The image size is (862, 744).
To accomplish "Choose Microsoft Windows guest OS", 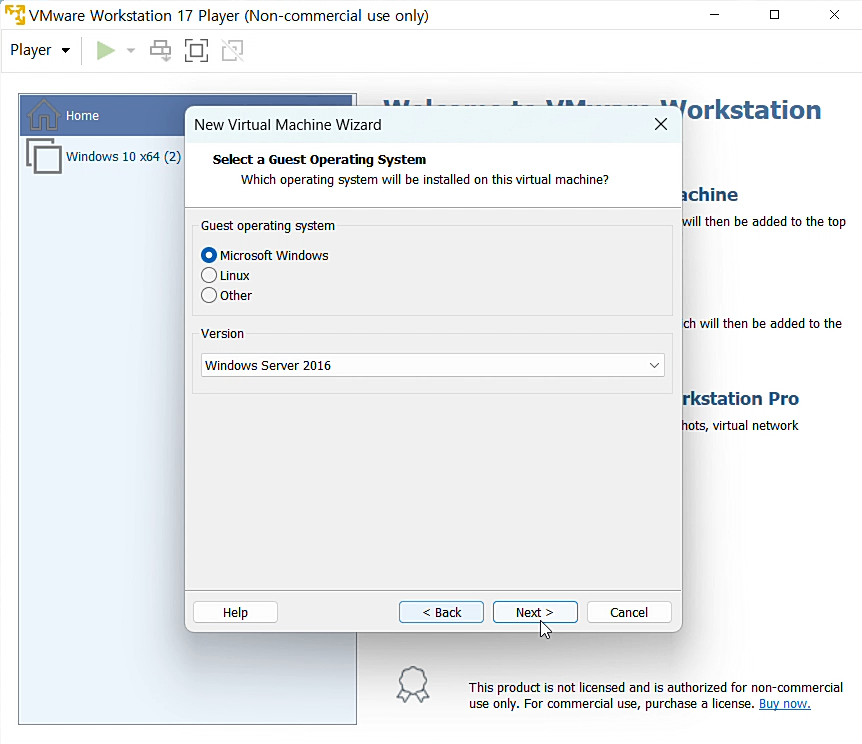I will (264, 255).
